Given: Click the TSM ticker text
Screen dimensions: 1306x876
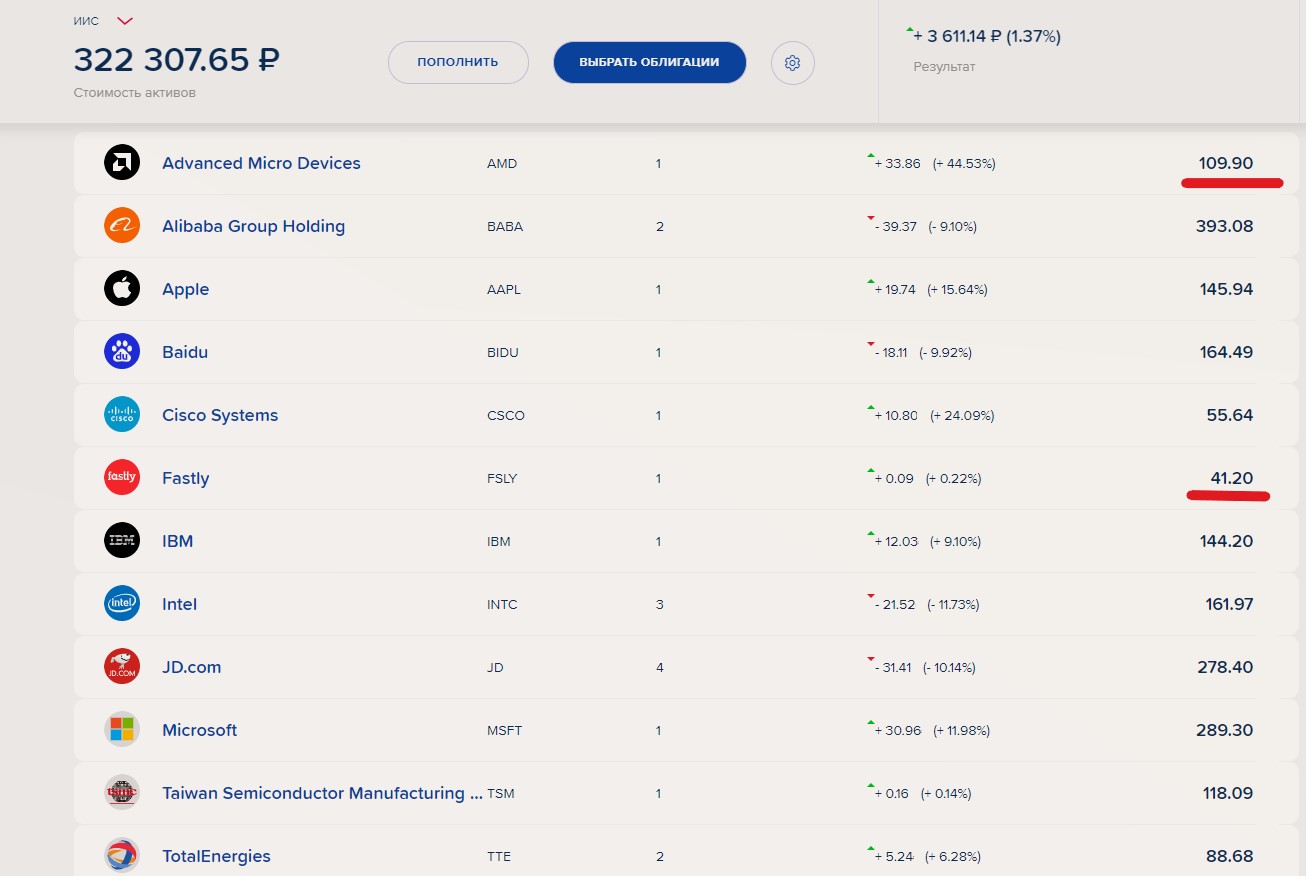Looking at the screenshot, I should 501,793.
